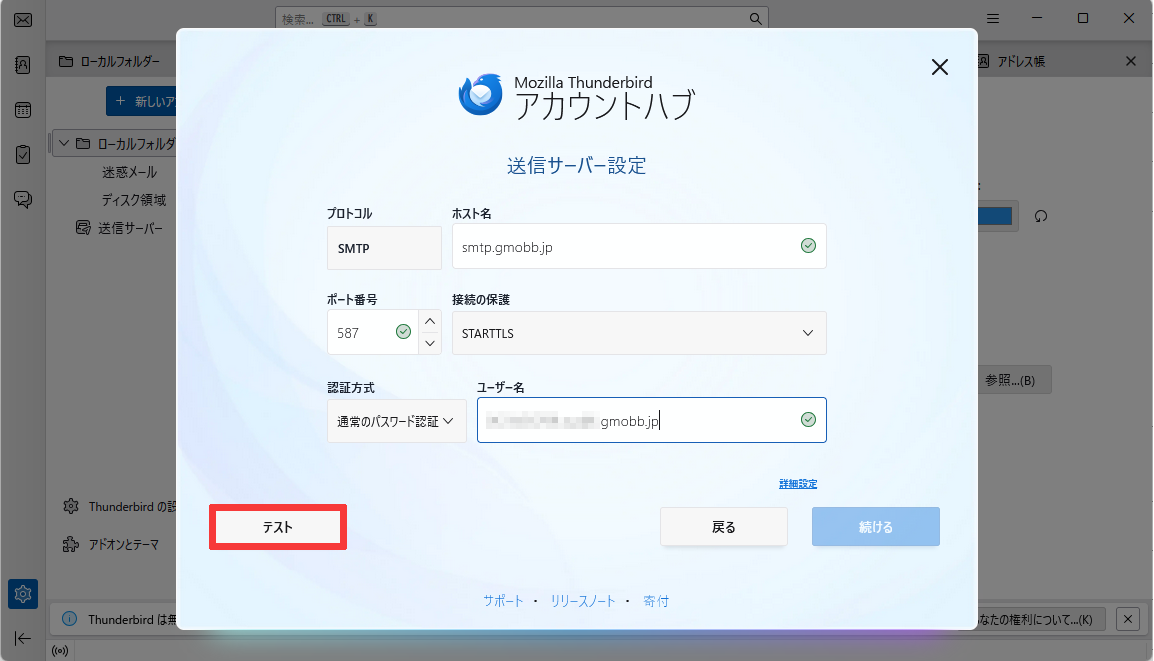This screenshot has height=661, width=1154.
Task: Open the Mail space from the sidebar
Action: (x=22, y=19)
